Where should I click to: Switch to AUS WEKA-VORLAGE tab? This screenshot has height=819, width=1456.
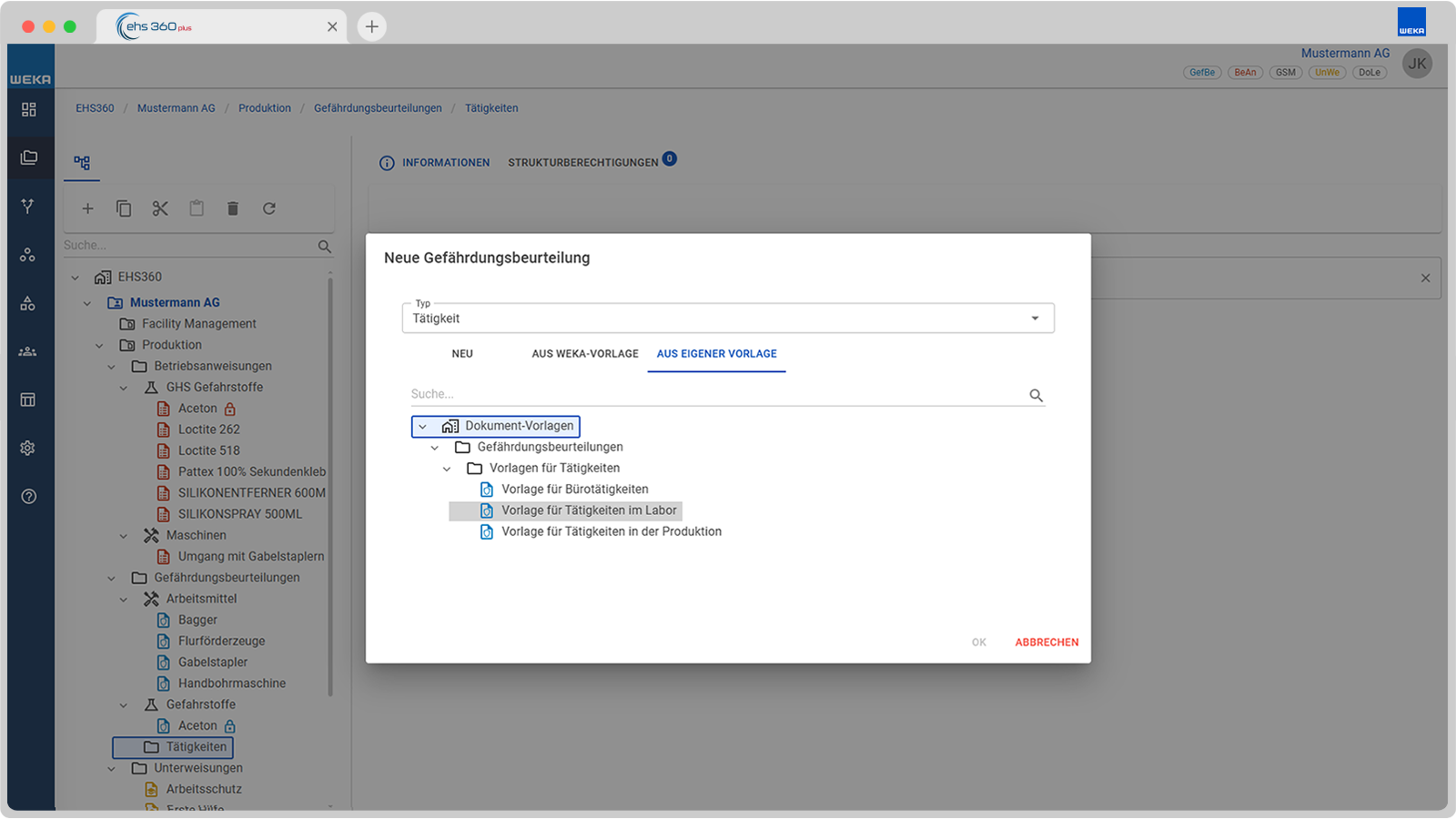point(585,354)
